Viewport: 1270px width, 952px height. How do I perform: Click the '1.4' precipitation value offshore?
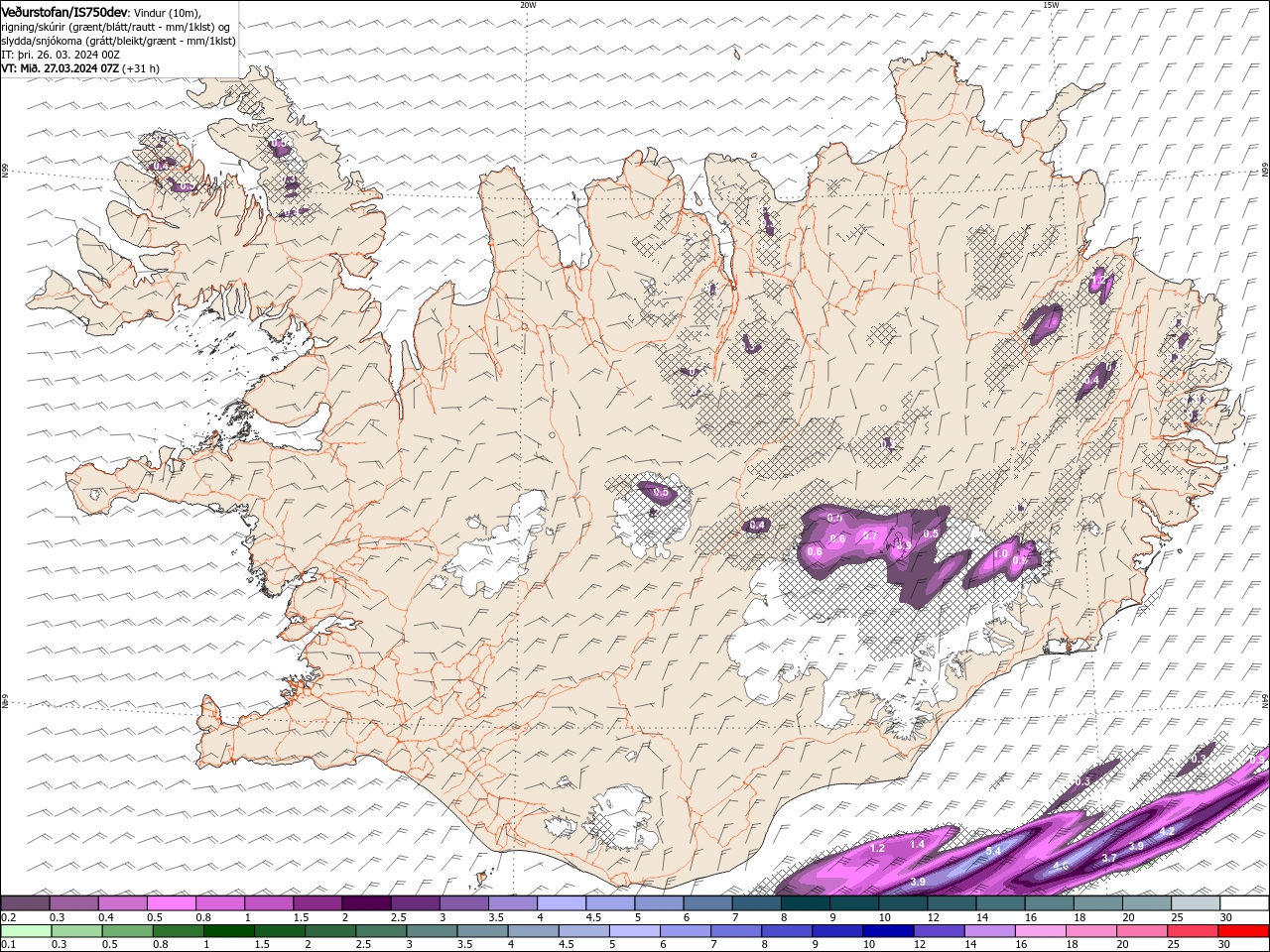click(917, 844)
